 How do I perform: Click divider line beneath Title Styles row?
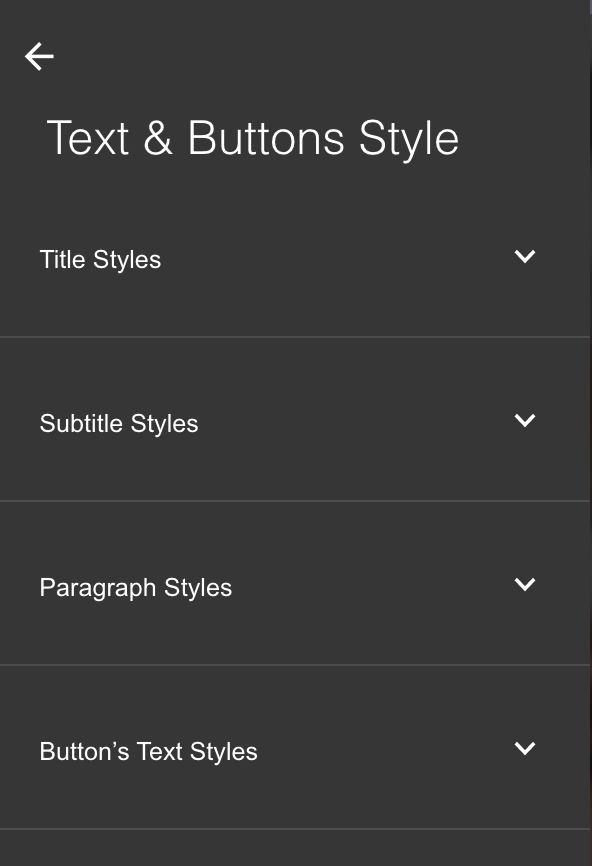pos(295,336)
